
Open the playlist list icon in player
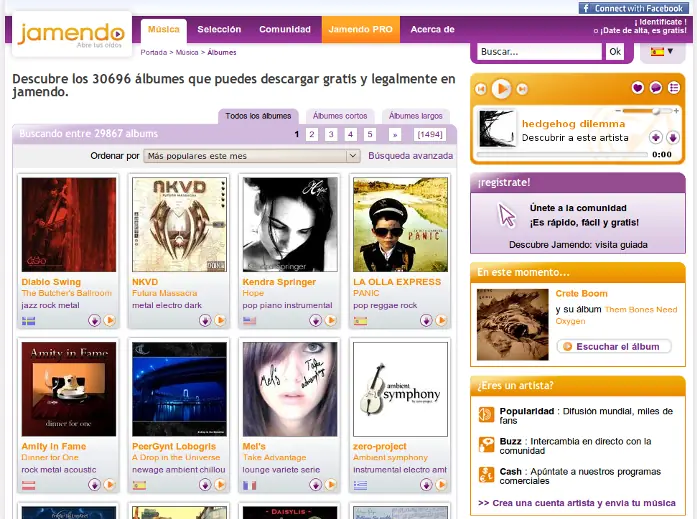tap(674, 88)
